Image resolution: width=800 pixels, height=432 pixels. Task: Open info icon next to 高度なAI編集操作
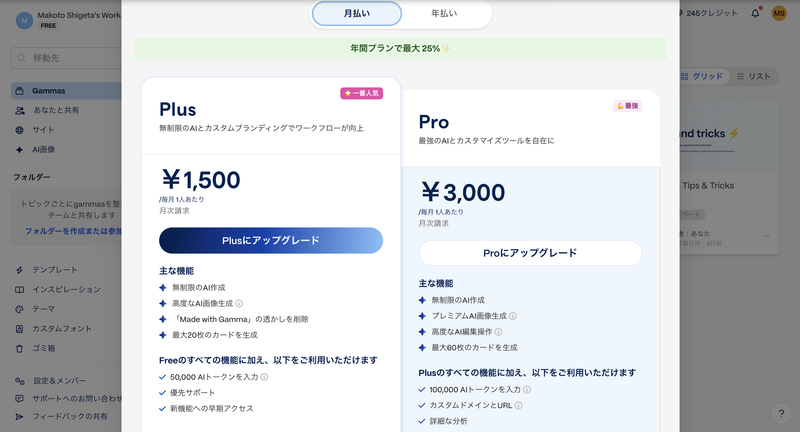coord(498,332)
